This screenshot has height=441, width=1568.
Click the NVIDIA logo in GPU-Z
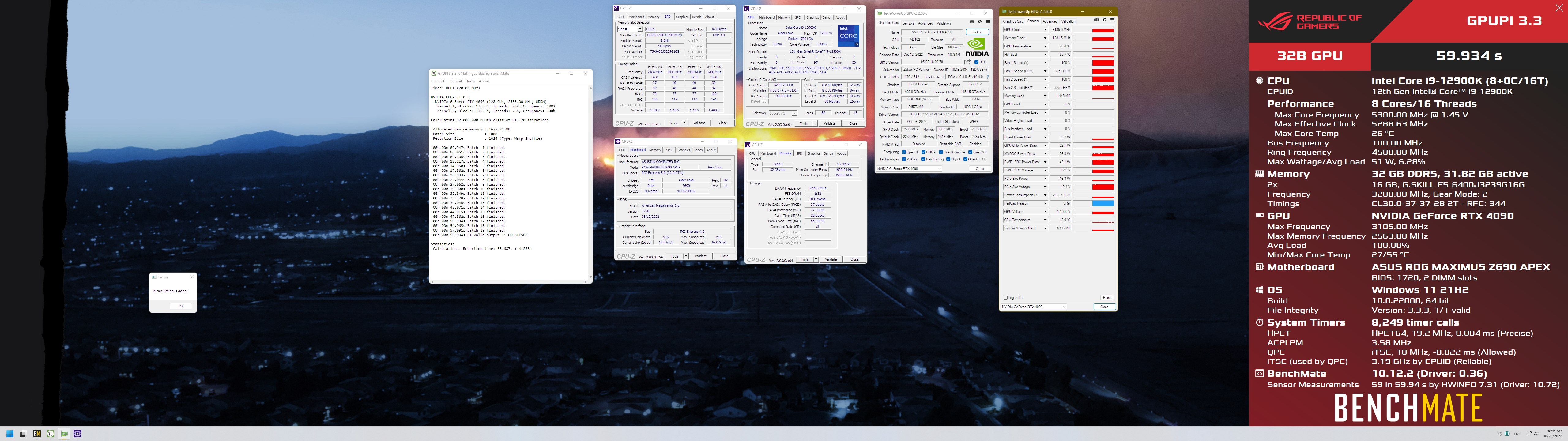[976, 47]
